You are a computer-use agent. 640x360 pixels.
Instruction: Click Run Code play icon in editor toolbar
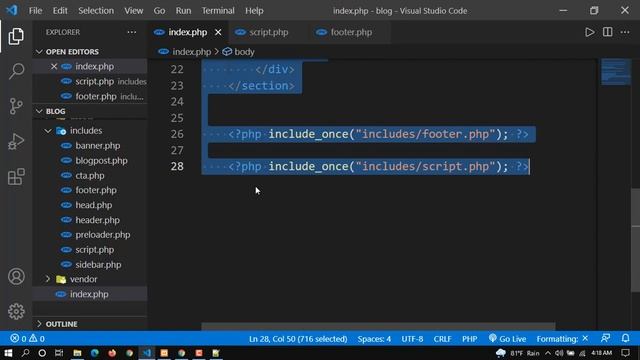pos(589,32)
